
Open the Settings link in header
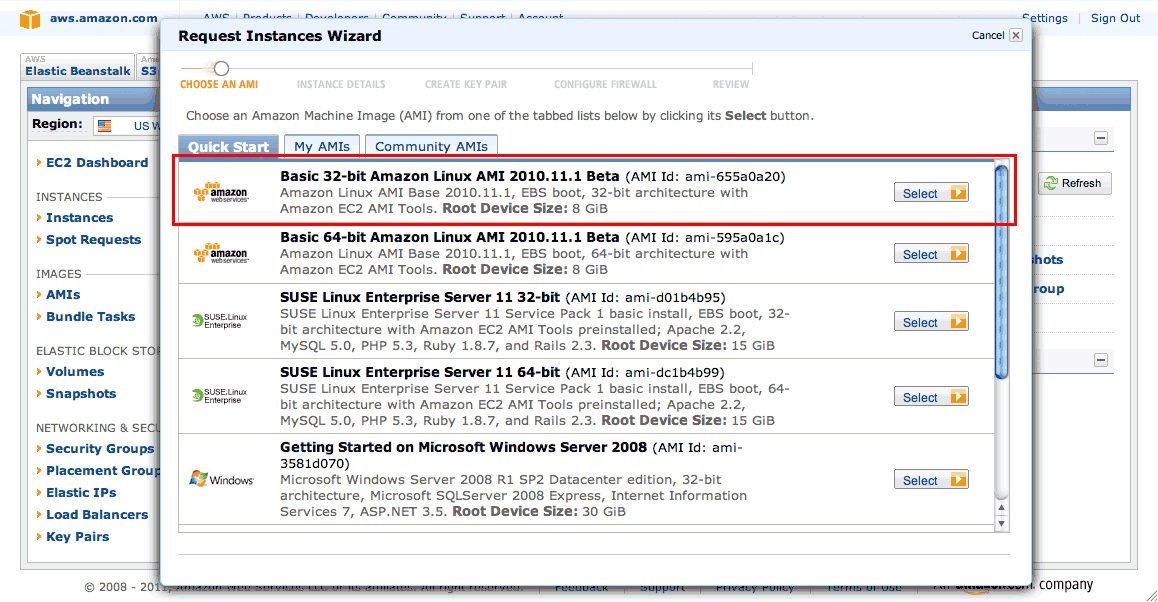tap(1044, 18)
